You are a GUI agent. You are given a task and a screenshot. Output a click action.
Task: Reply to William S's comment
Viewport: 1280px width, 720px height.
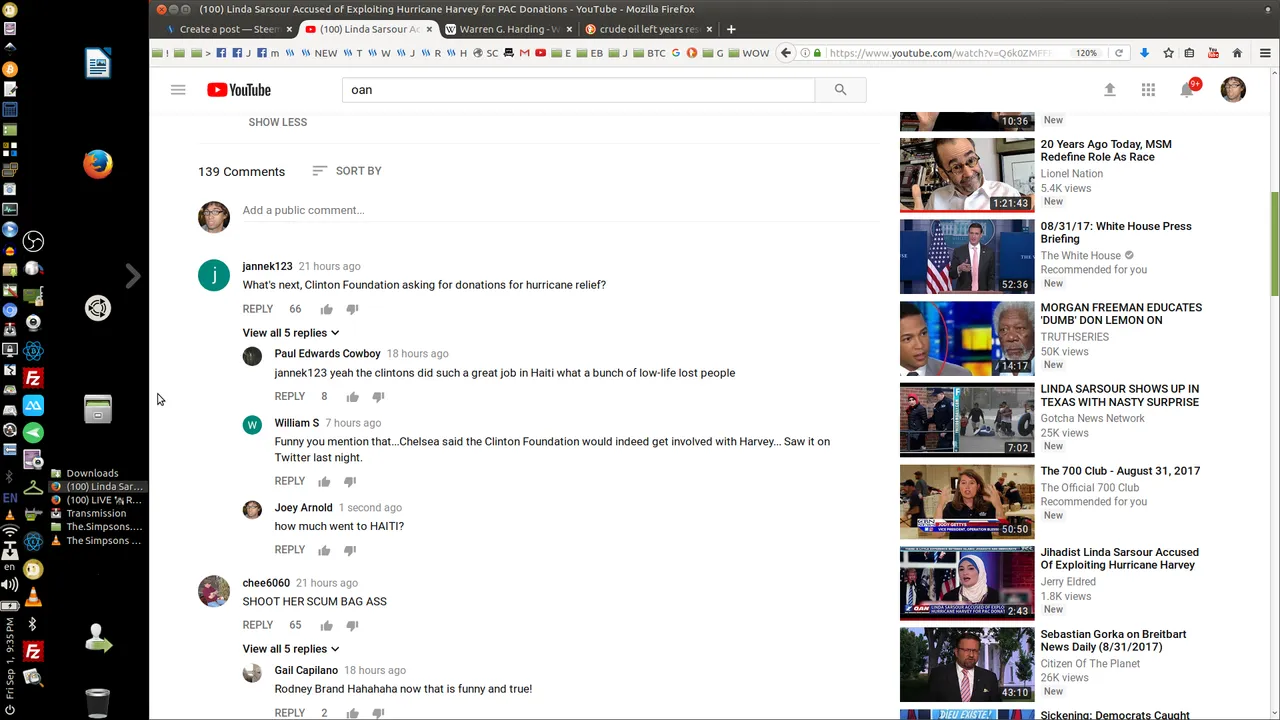point(289,482)
